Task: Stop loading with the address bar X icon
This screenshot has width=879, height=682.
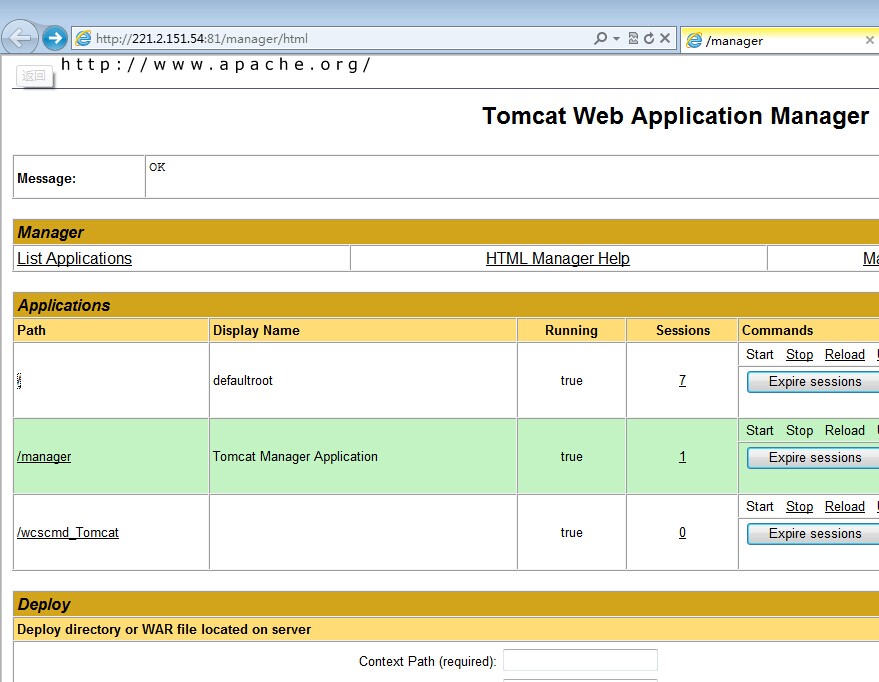Action: tap(665, 38)
